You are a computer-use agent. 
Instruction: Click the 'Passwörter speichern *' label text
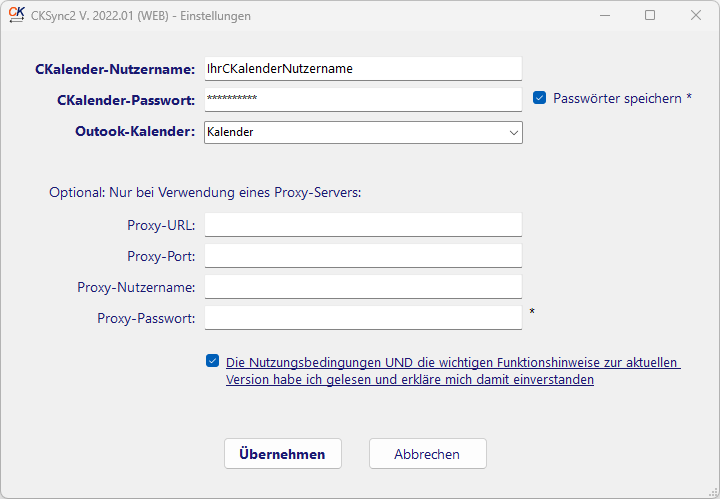coord(622,98)
